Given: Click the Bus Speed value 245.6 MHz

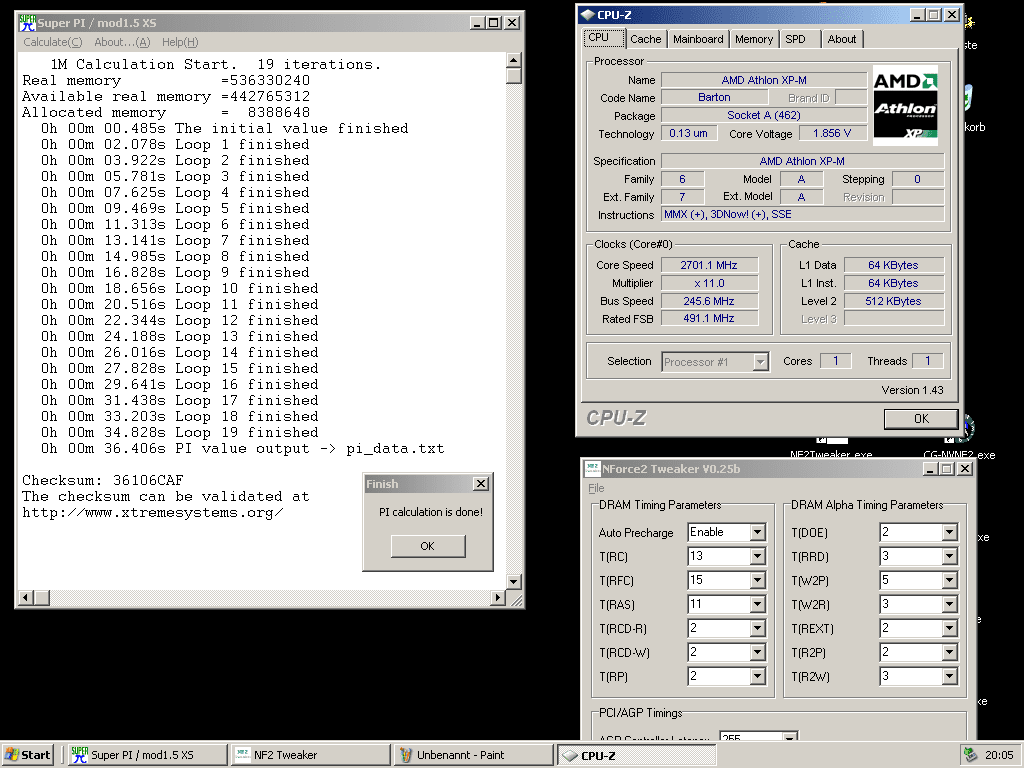Looking at the screenshot, I should click(709, 301).
